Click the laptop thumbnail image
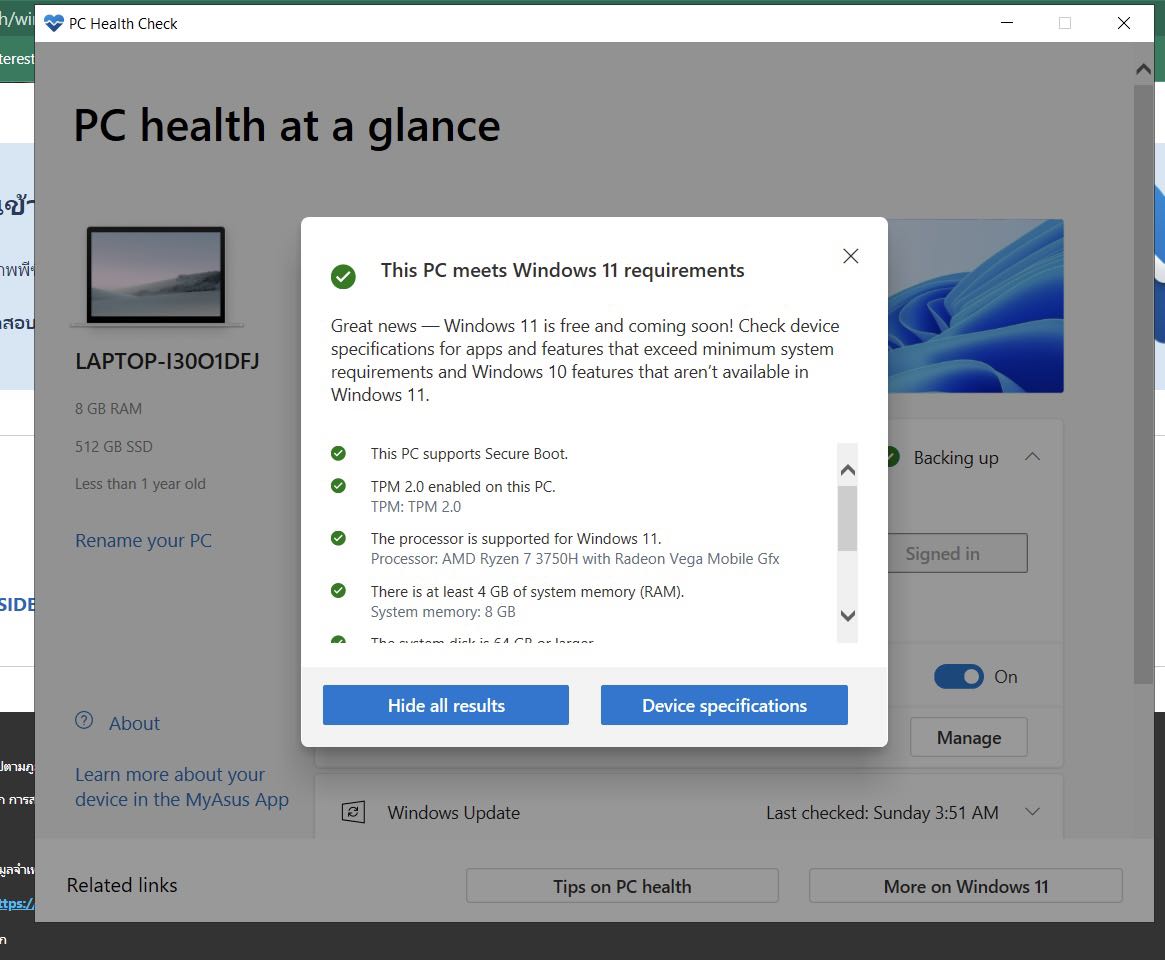1165x960 pixels. [156, 276]
